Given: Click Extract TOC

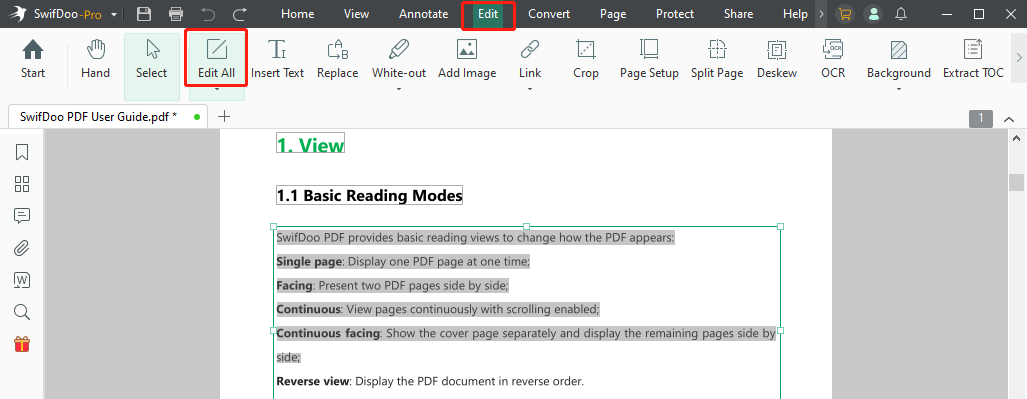Looking at the screenshot, I should [973, 60].
